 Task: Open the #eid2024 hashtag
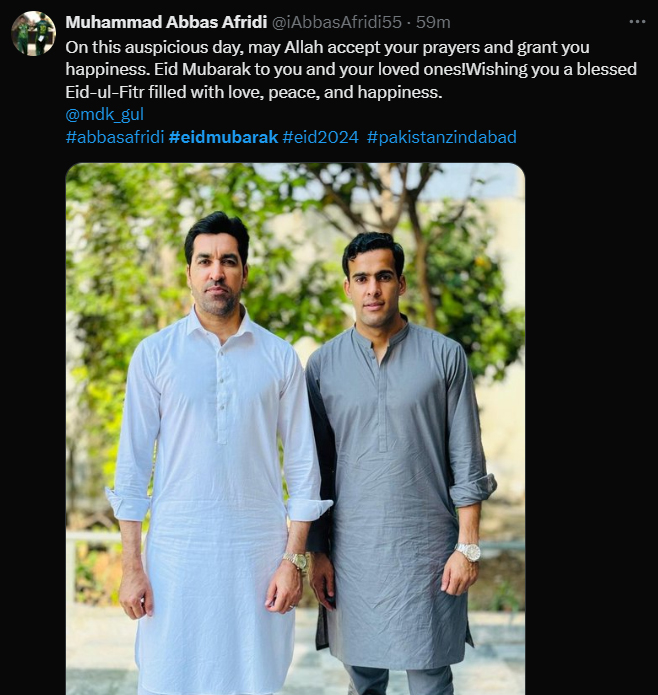320,137
